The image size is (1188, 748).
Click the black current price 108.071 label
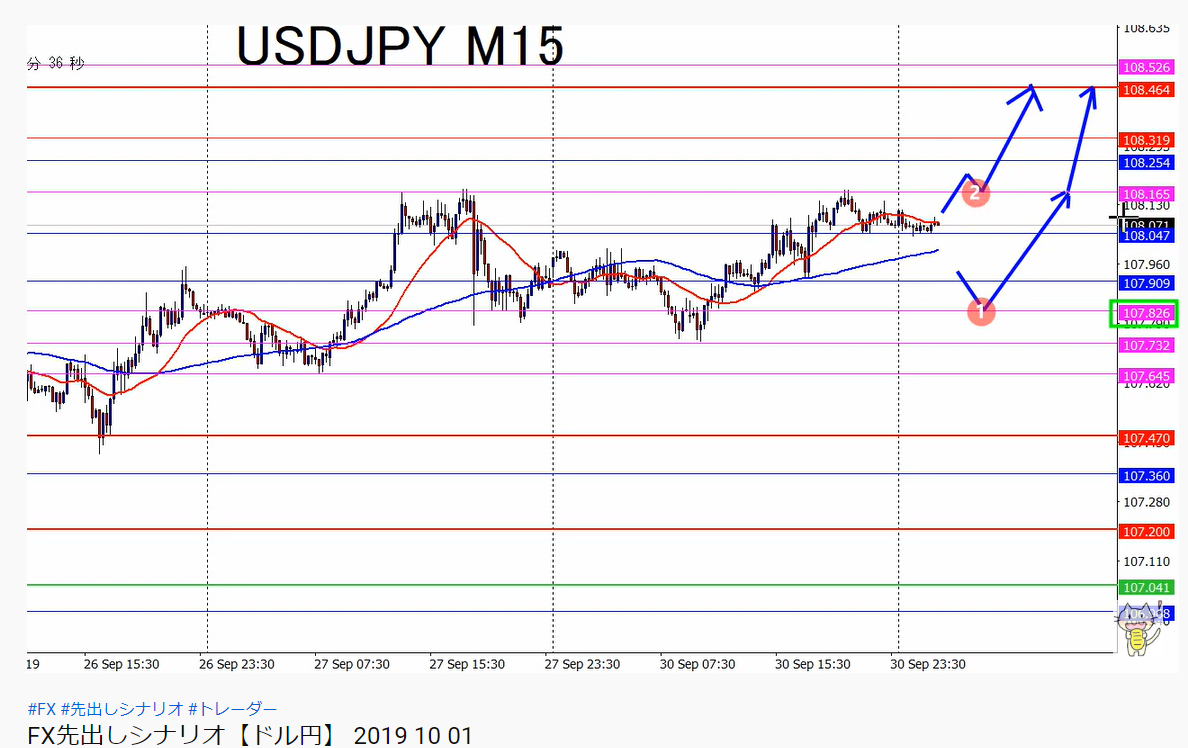tap(1146, 225)
